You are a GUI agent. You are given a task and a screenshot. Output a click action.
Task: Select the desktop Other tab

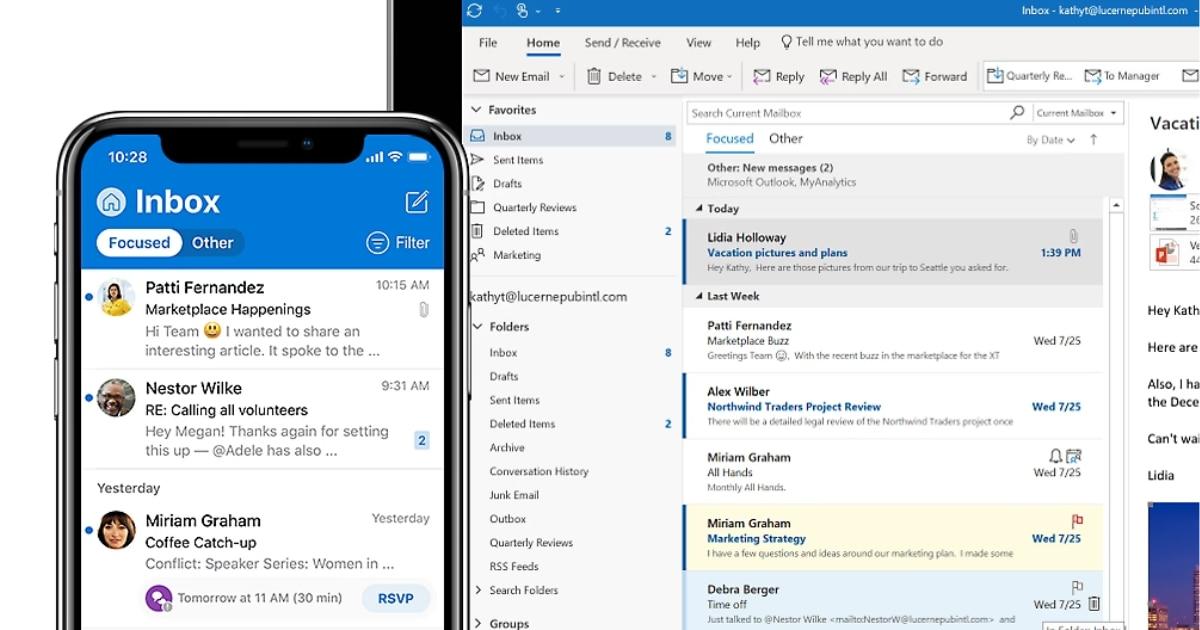coord(786,139)
